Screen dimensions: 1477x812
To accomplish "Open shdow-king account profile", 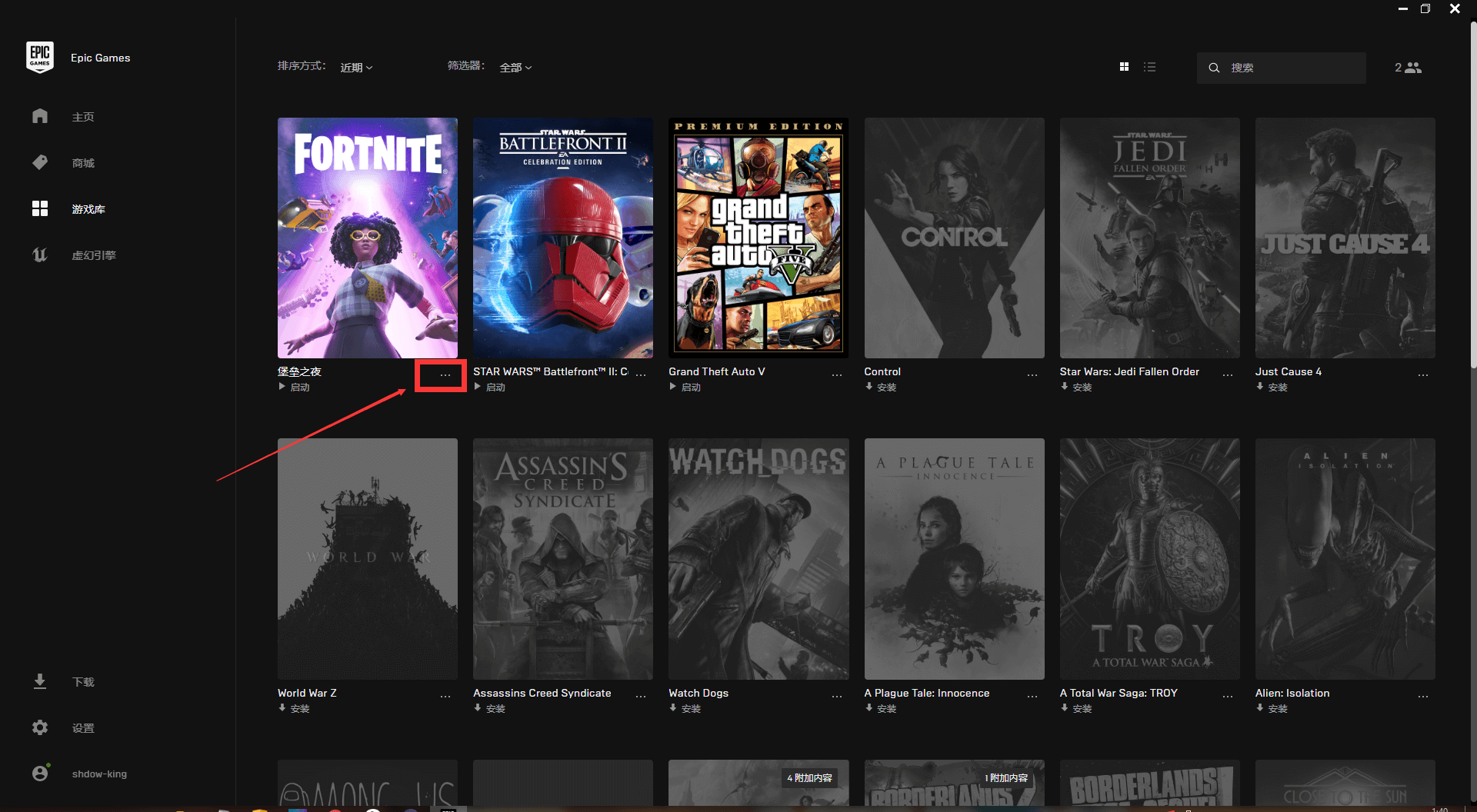I will point(99,774).
